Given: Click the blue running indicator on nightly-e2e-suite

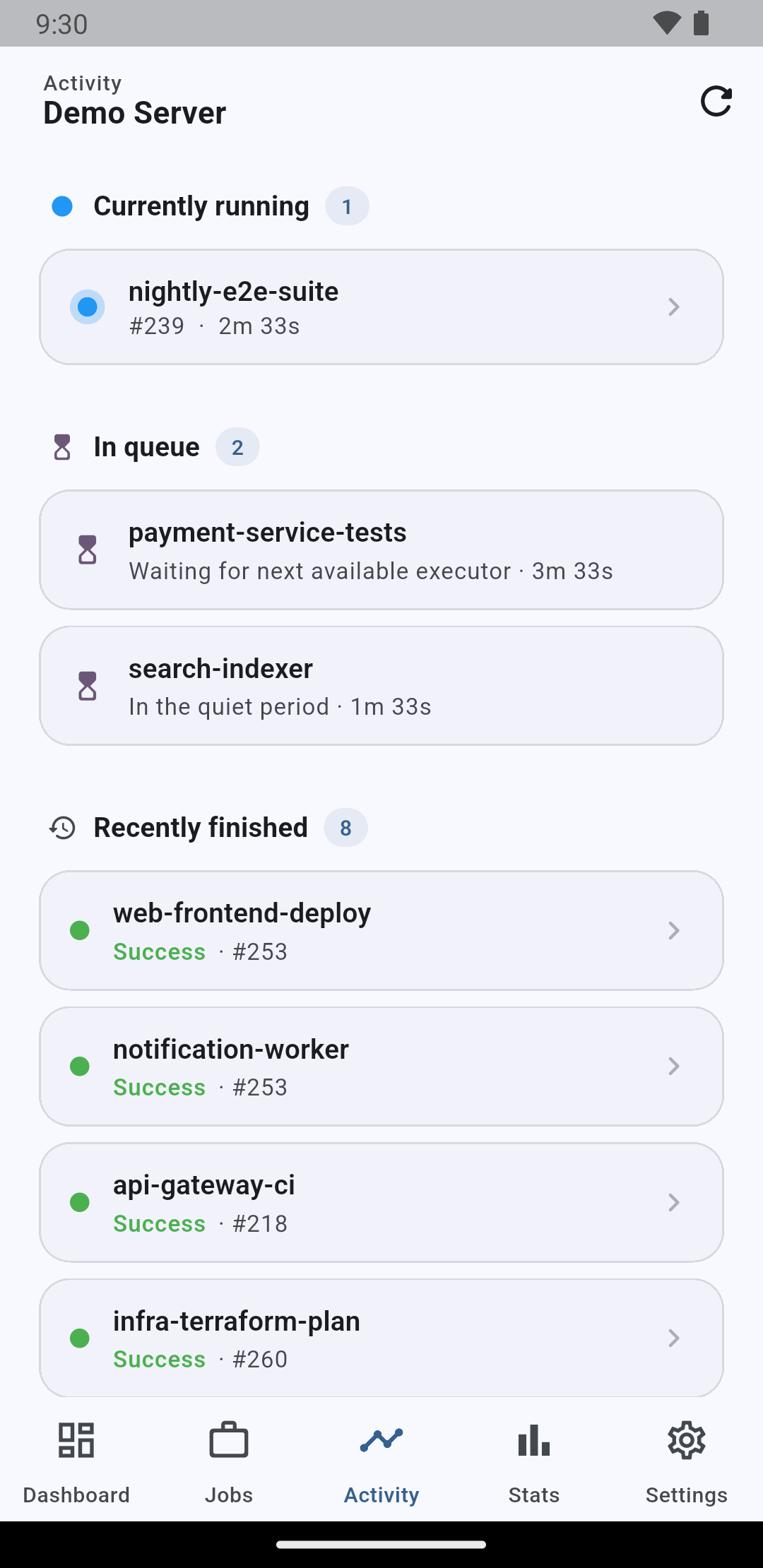Looking at the screenshot, I should click(x=88, y=307).
